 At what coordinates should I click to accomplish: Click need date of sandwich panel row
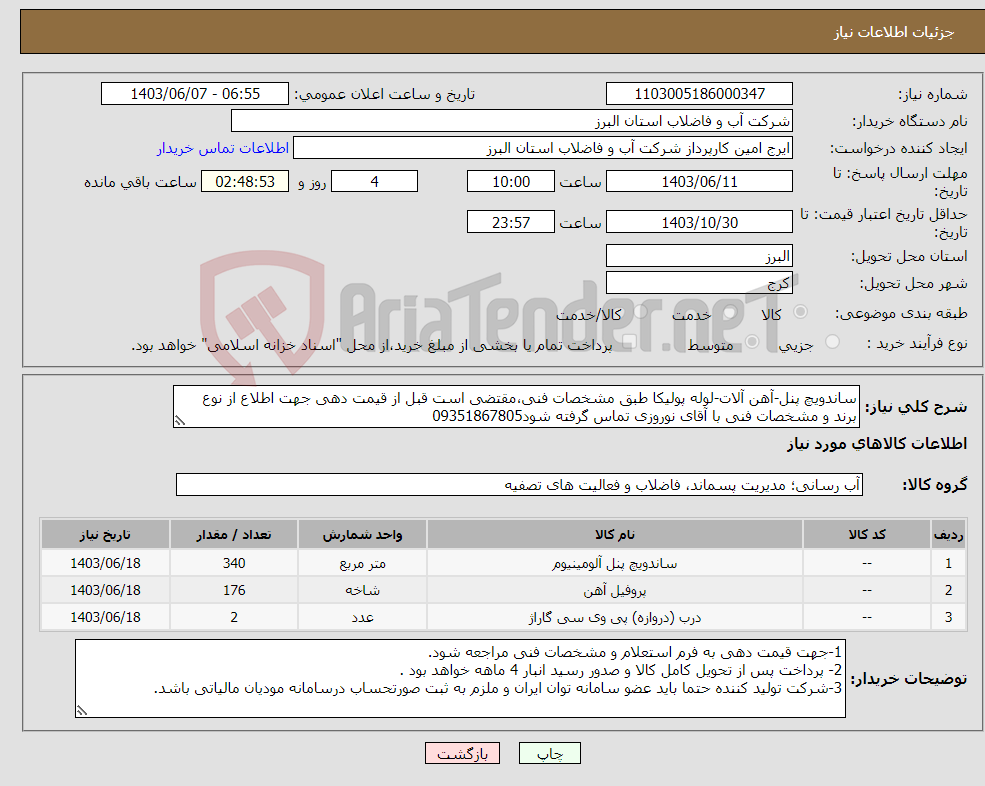[x=106, y=563]
